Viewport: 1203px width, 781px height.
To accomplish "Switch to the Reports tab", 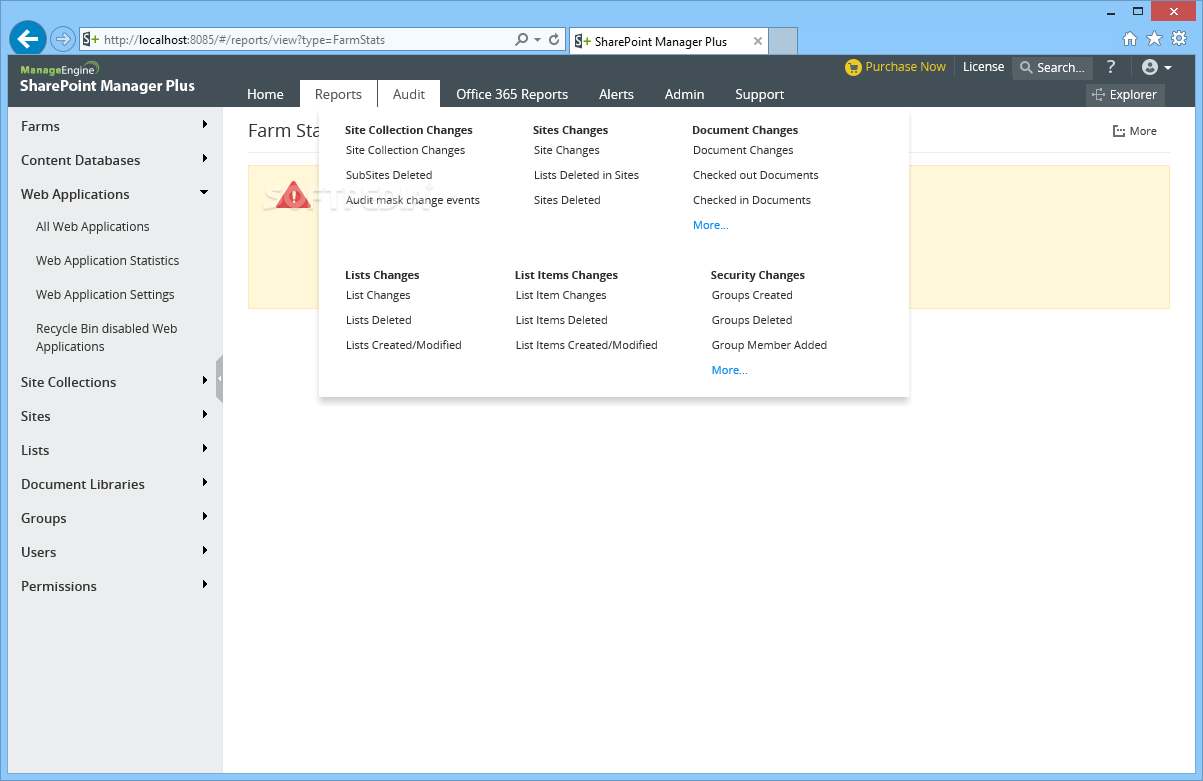I will 338,94.
